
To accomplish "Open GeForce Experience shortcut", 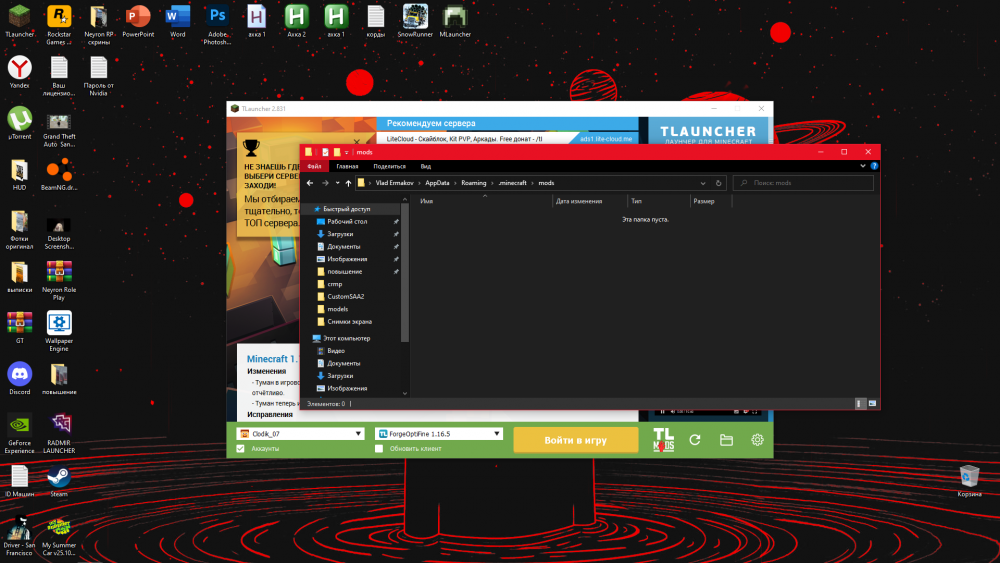I will click(19, 434).
